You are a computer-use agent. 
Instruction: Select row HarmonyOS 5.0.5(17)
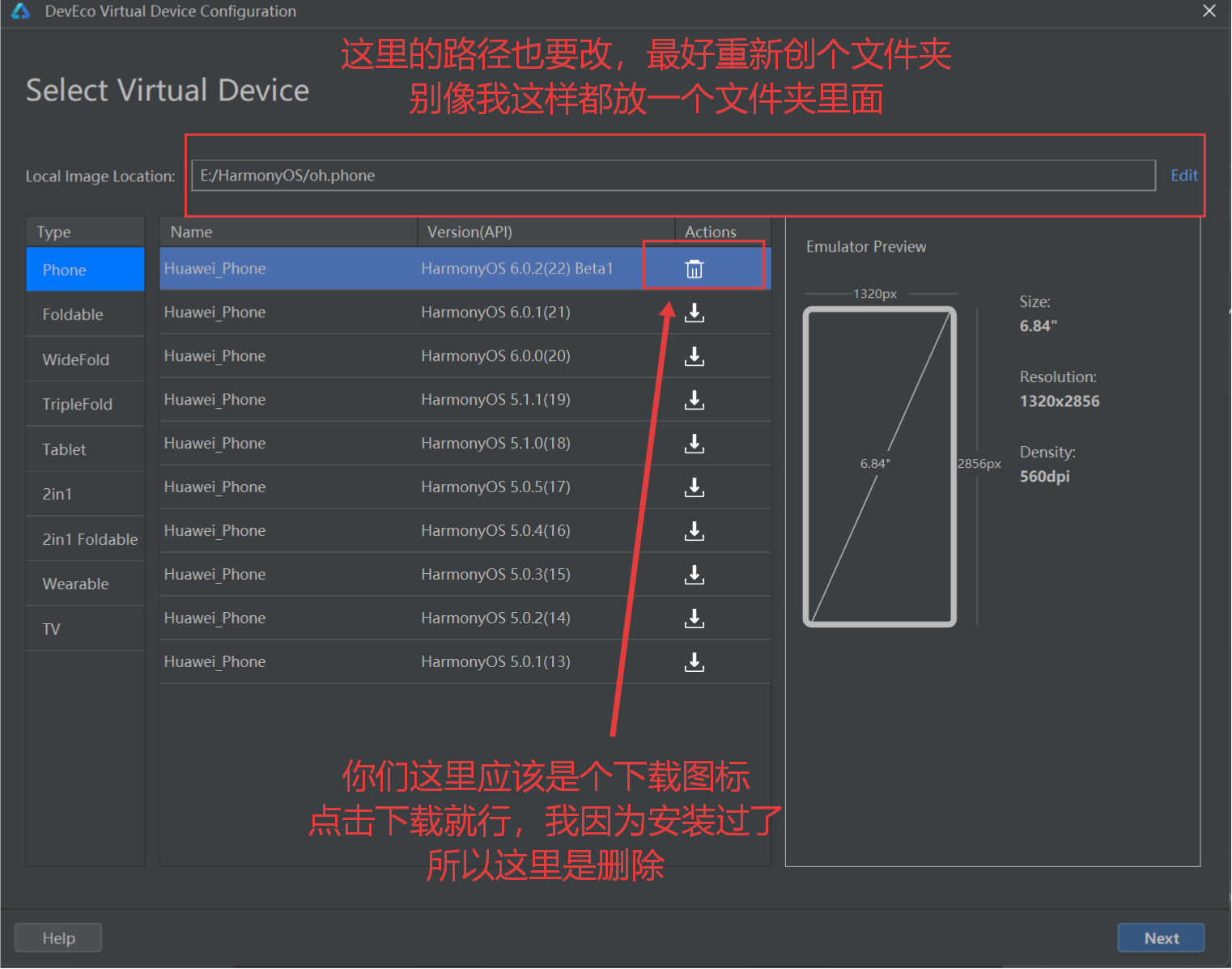pyautogui.click(x=465, y=487)
